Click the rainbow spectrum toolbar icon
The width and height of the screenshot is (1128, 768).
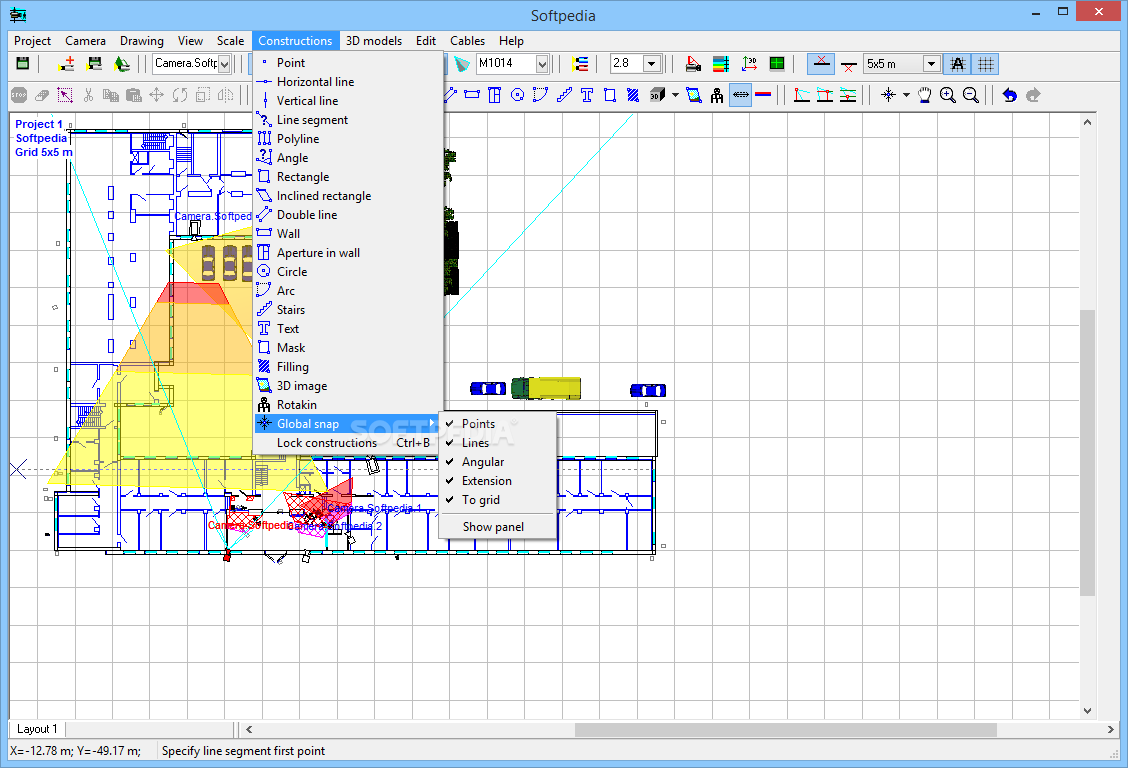[721, 64]
